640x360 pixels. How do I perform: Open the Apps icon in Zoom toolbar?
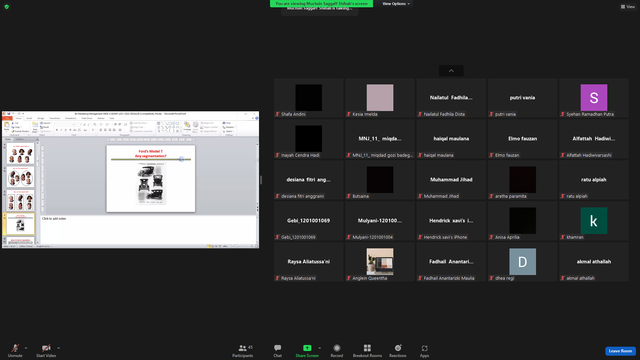point(424,348)
